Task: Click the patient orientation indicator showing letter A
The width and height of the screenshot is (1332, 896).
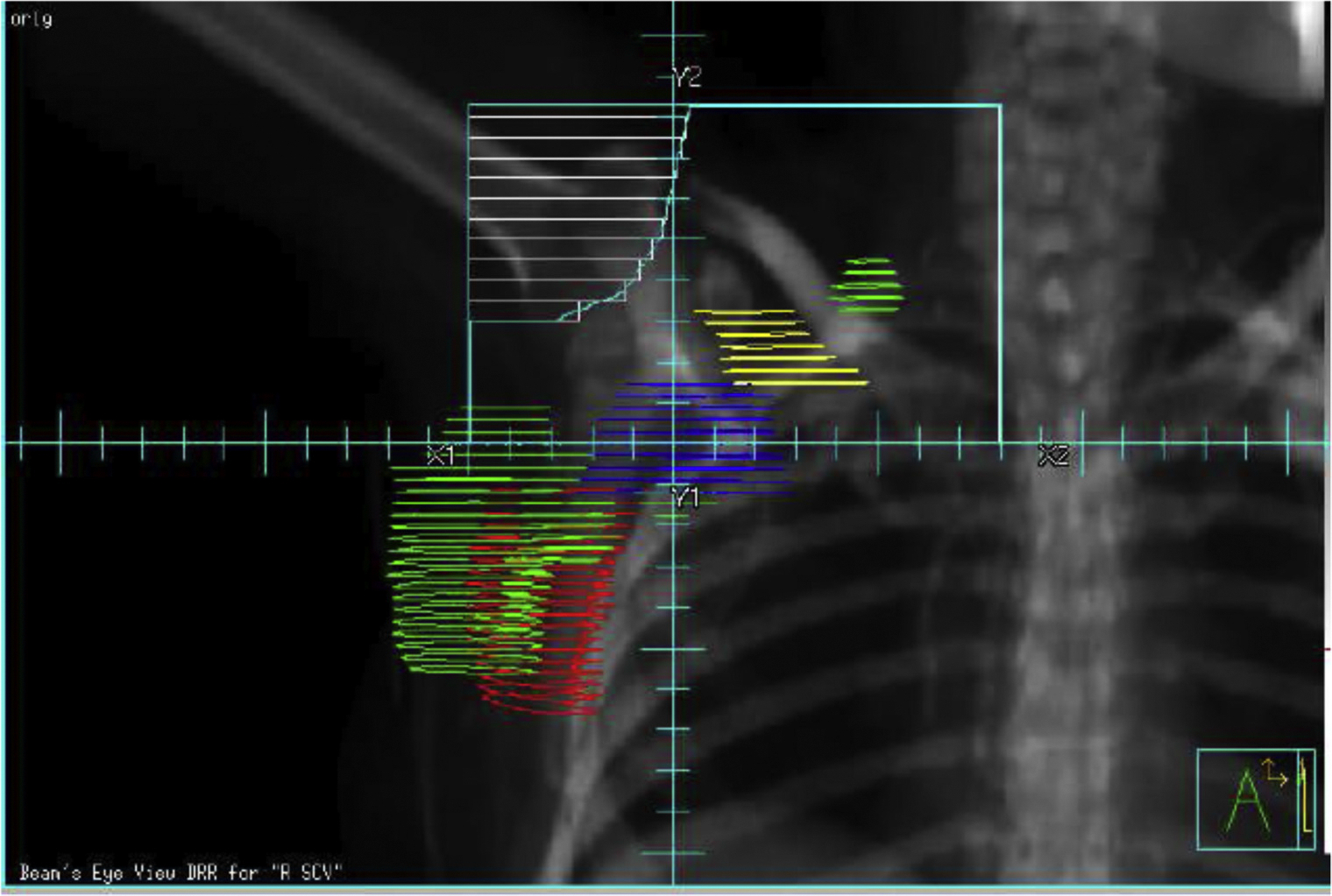Action: click(1248, 799)
